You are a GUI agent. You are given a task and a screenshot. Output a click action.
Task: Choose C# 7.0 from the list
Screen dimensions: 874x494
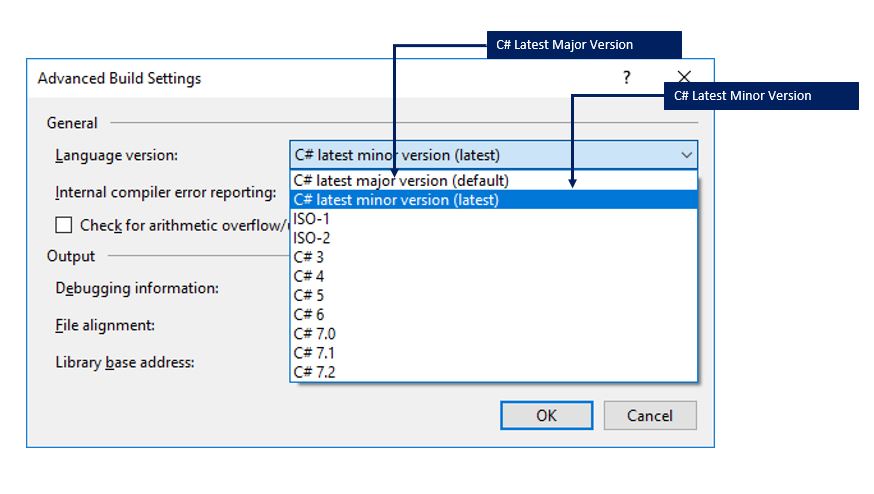point(315,333)
